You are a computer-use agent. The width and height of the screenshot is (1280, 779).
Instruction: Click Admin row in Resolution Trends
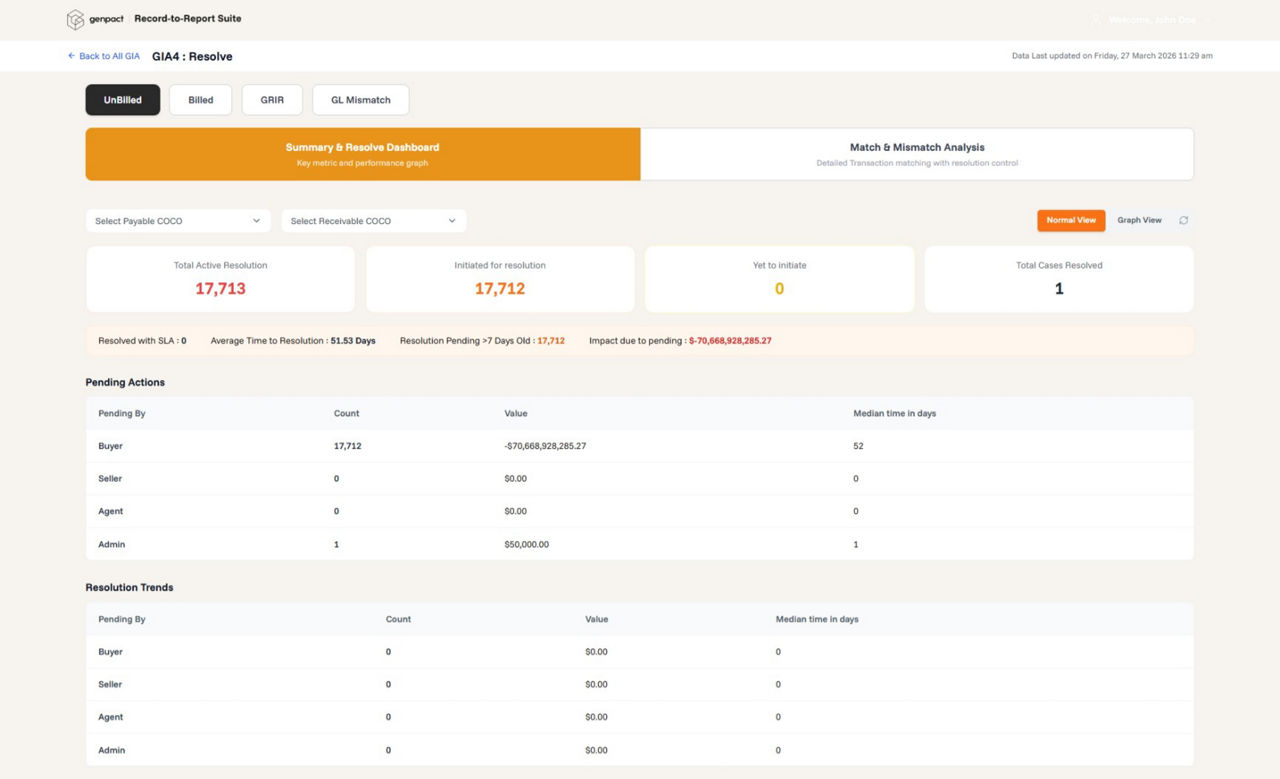[640, 750]
